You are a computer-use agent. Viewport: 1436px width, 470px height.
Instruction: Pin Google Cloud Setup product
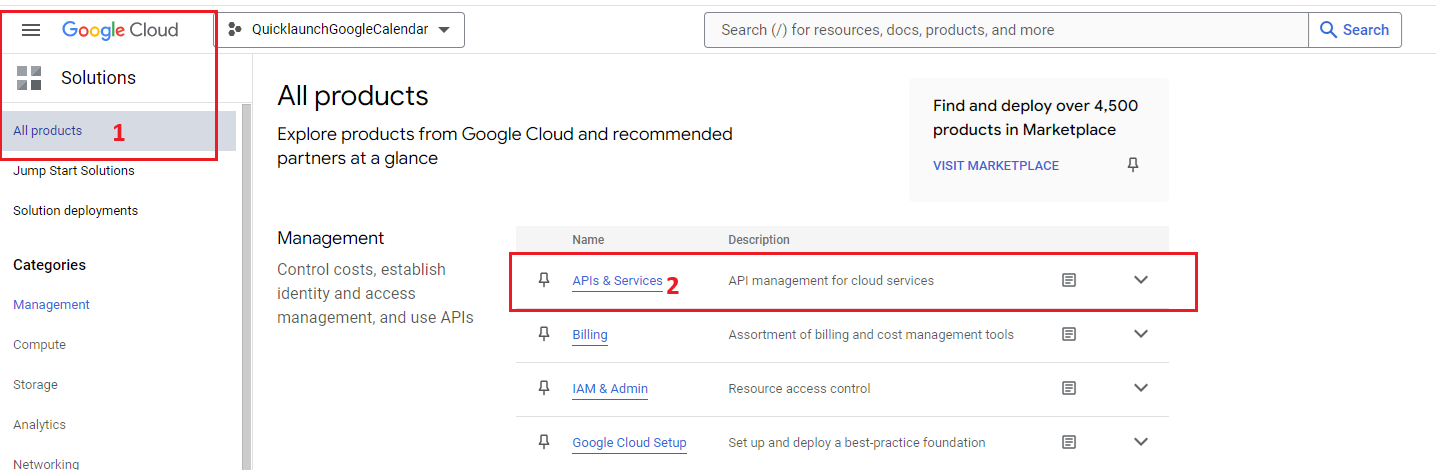pos(544,442)
